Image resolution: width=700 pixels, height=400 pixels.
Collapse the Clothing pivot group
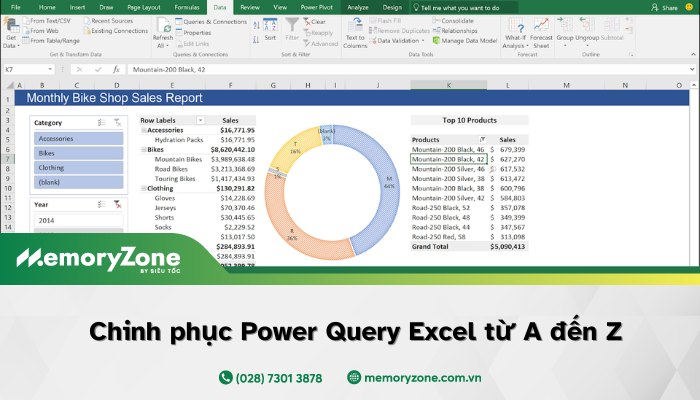pos(144,188)
